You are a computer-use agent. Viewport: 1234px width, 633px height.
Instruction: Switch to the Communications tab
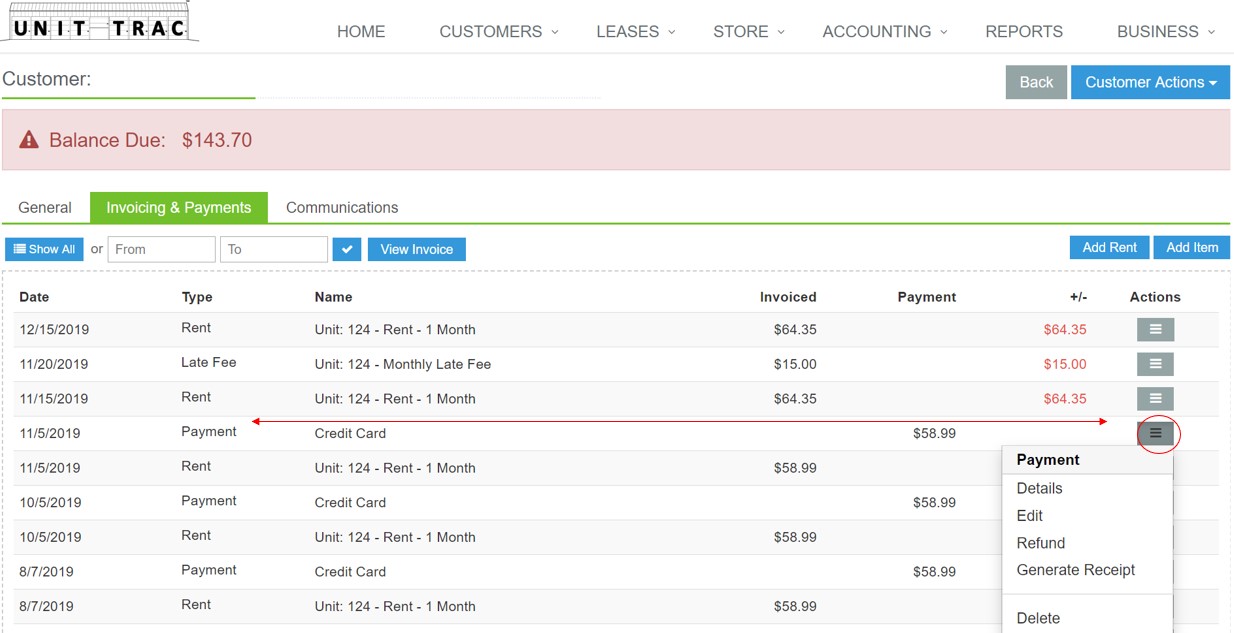click(342, 208)
